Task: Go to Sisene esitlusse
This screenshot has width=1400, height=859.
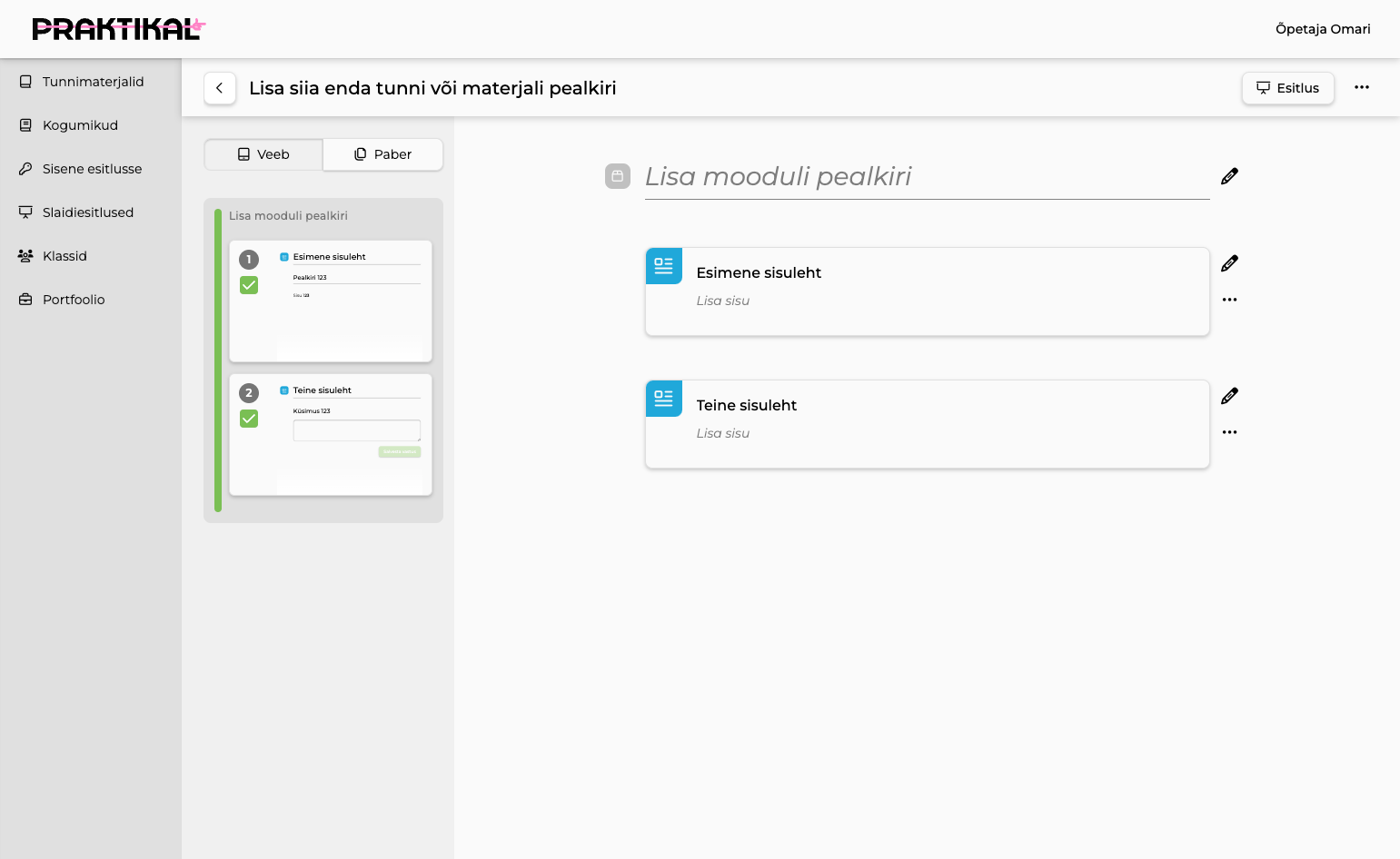Action: [x=91, y=169]
